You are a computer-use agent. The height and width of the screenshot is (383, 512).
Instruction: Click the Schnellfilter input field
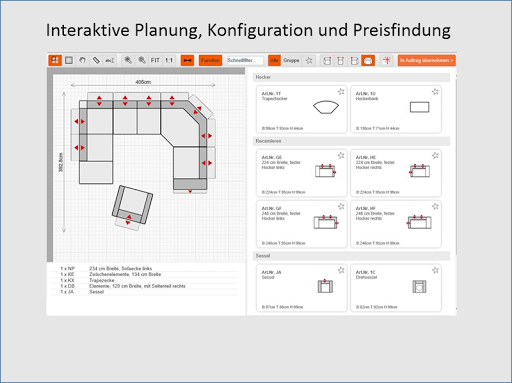pos(245,60)
